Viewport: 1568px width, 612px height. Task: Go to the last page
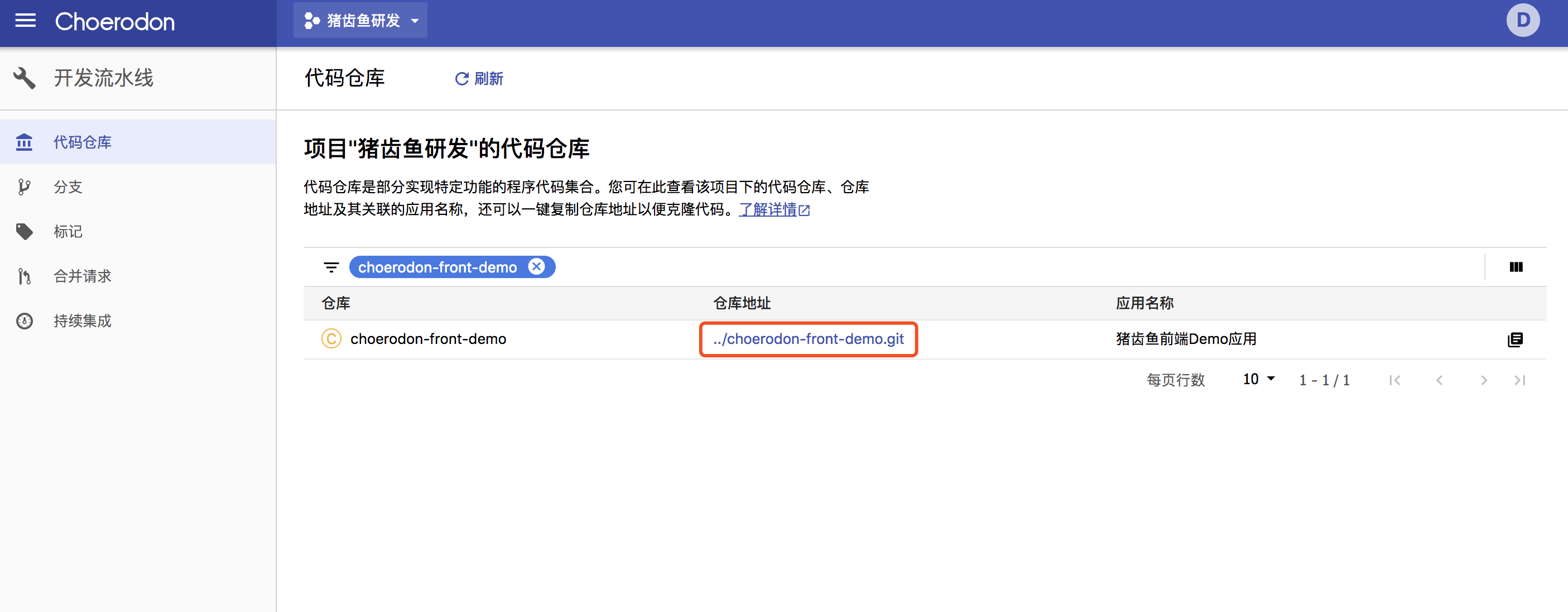(x=1520, y=380)
